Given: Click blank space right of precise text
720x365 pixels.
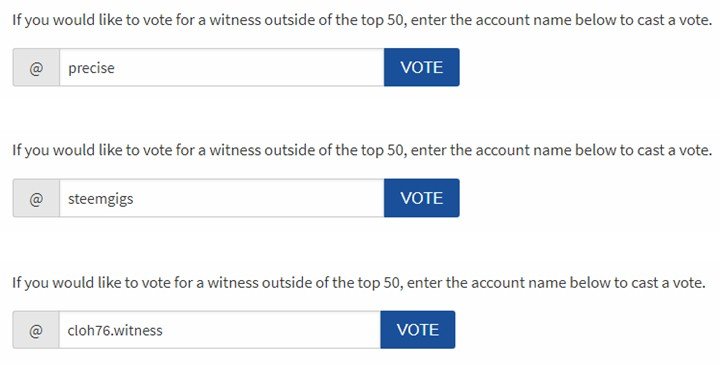Looking at the screenshot, I should click(248, 67).
